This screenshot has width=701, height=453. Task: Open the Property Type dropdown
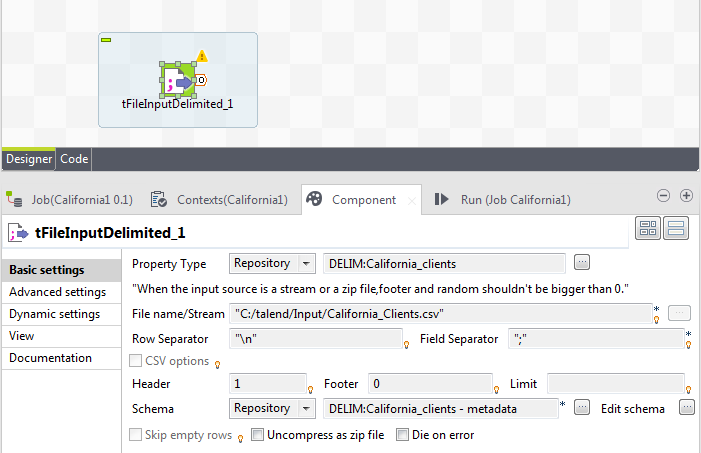tap(272, 263)
